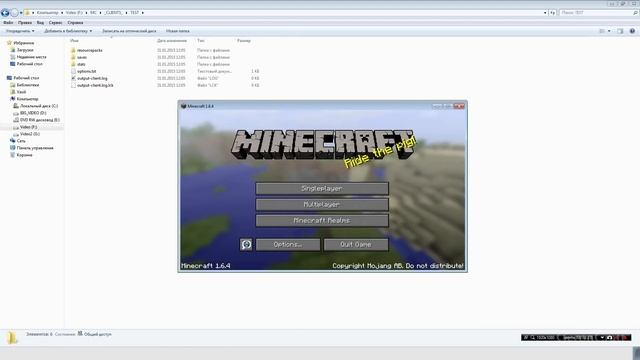This screenshot has height=360, width=640.
Task: Click the address bar refresh button
Action: (x=552, y=13)
